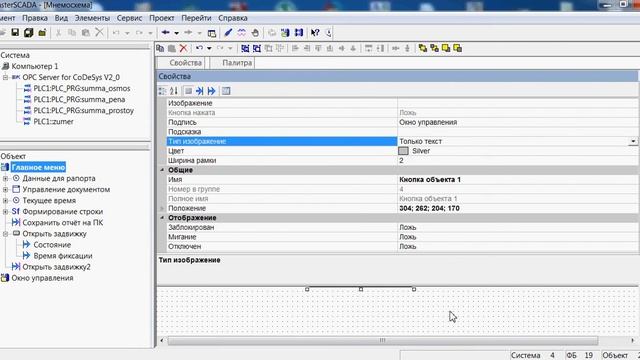Click the Save All icon
This screenshot has height=360, width=640.
29,33
